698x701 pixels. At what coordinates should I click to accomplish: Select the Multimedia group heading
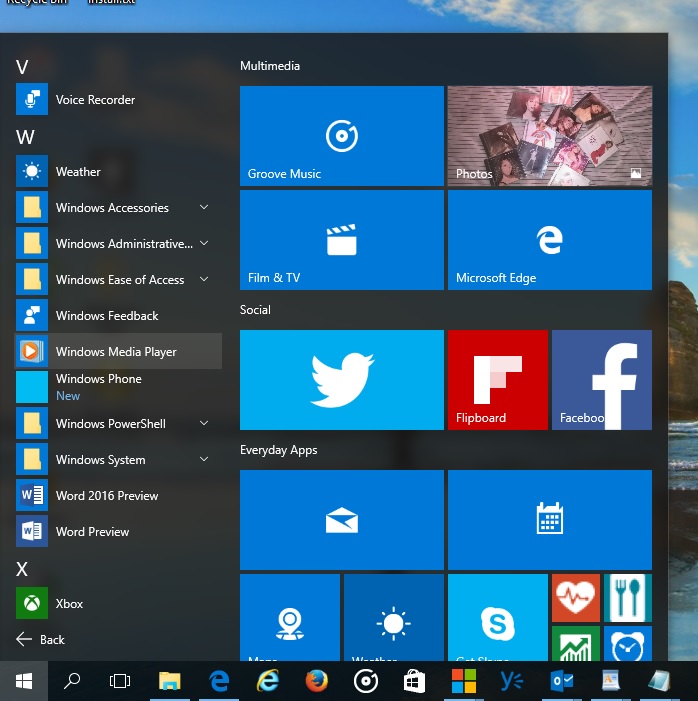pyautogui.click(x=270, y=66)
